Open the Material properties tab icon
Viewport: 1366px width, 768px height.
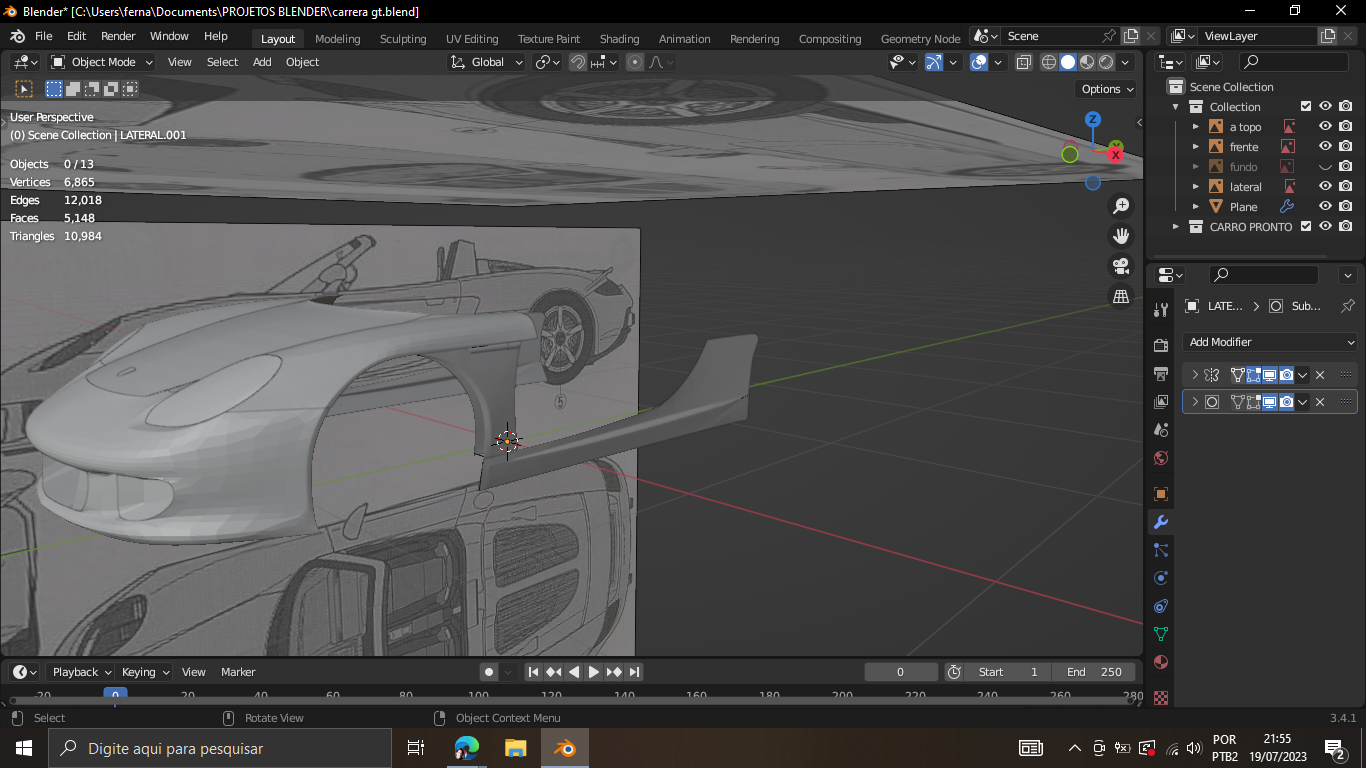point(1161,662)
